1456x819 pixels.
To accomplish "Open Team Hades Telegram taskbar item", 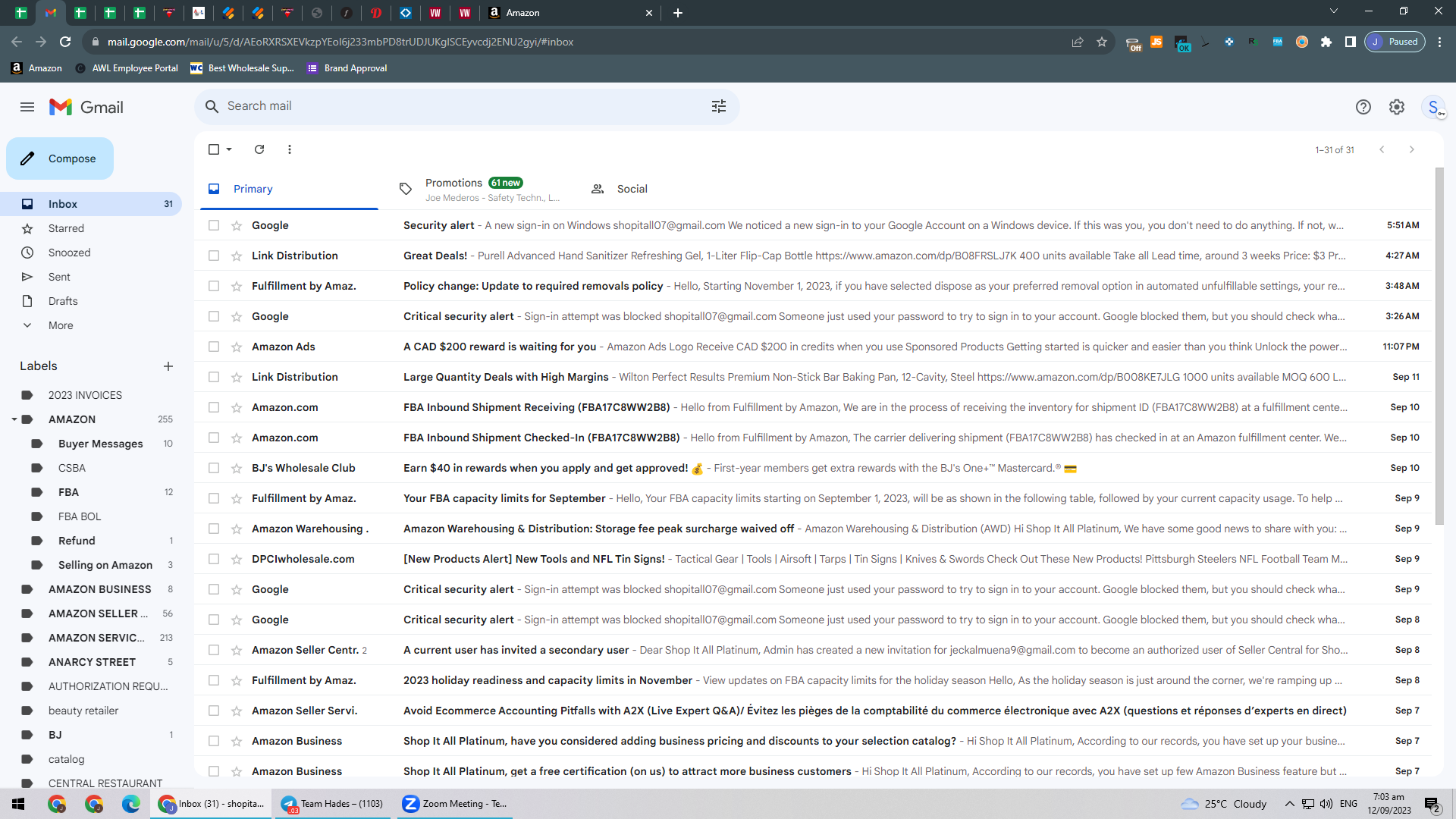I will [334, 804].
